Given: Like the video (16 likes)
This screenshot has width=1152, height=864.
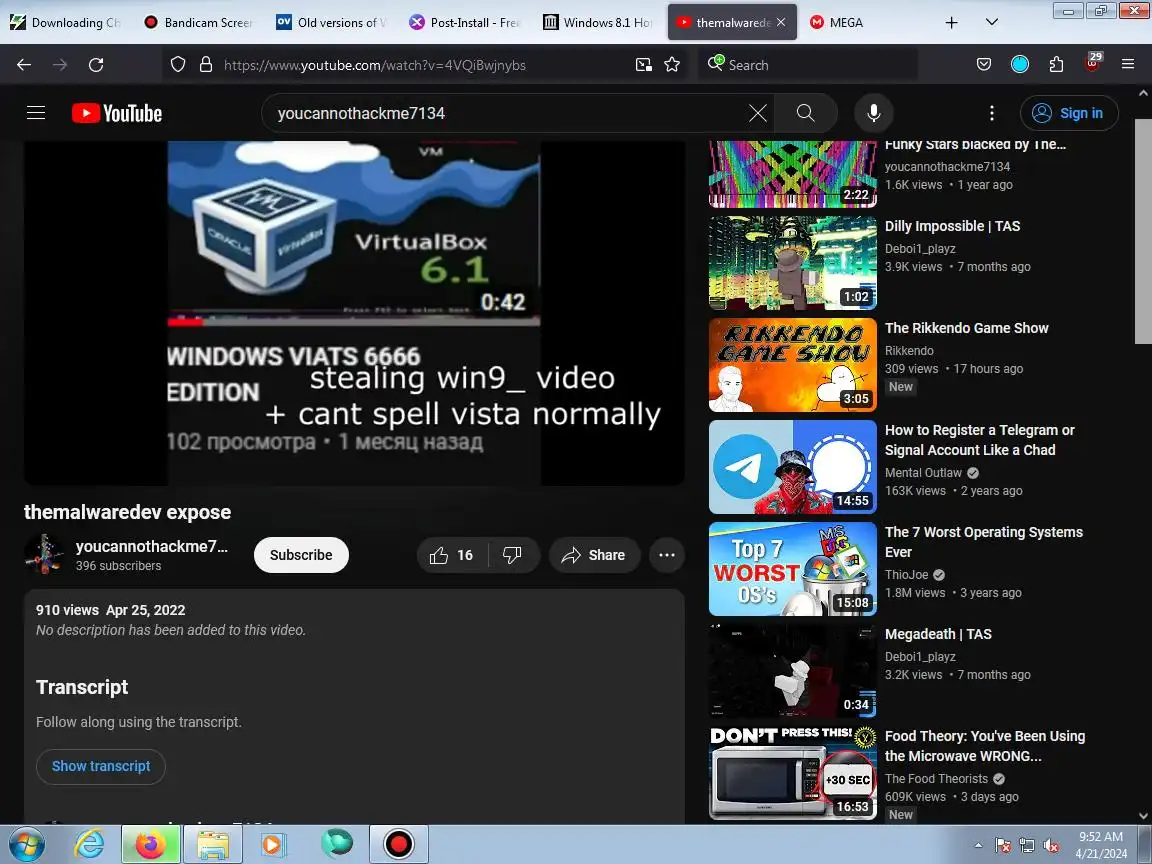Looking at the screenshot, I should pos(452,555).
